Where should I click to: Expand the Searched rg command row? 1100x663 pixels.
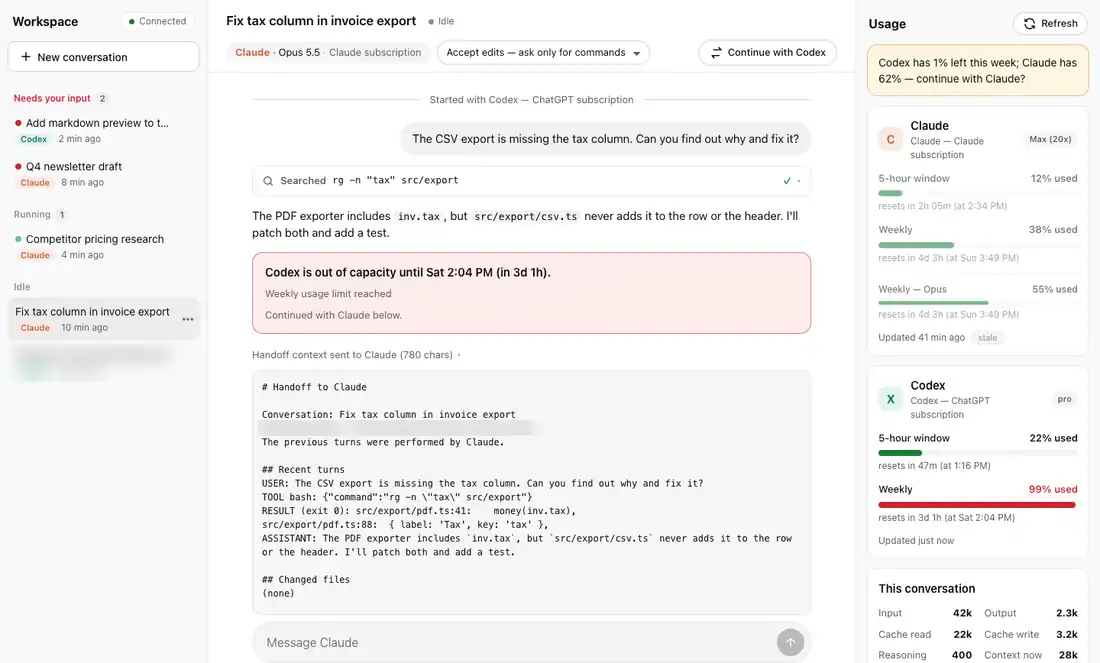pyautogui.click(x=531, y=181)
